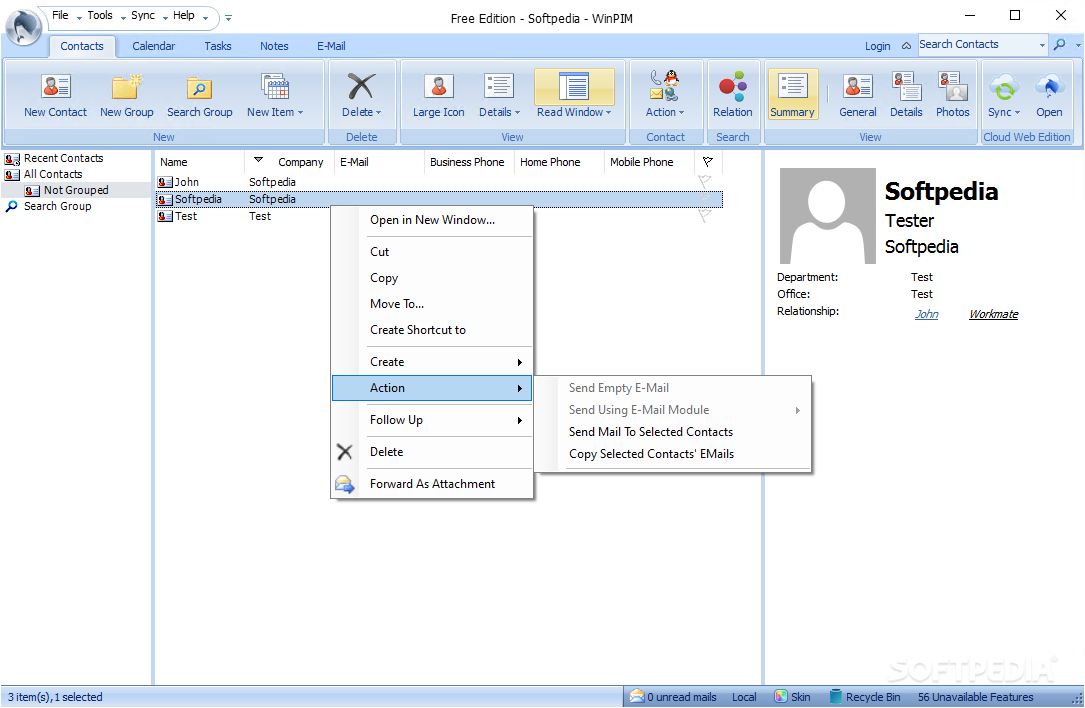The height and width of the screenshot is (708, 1085).
Task: Switch to the Calendar tab
Action: click(x=154, y=46)
